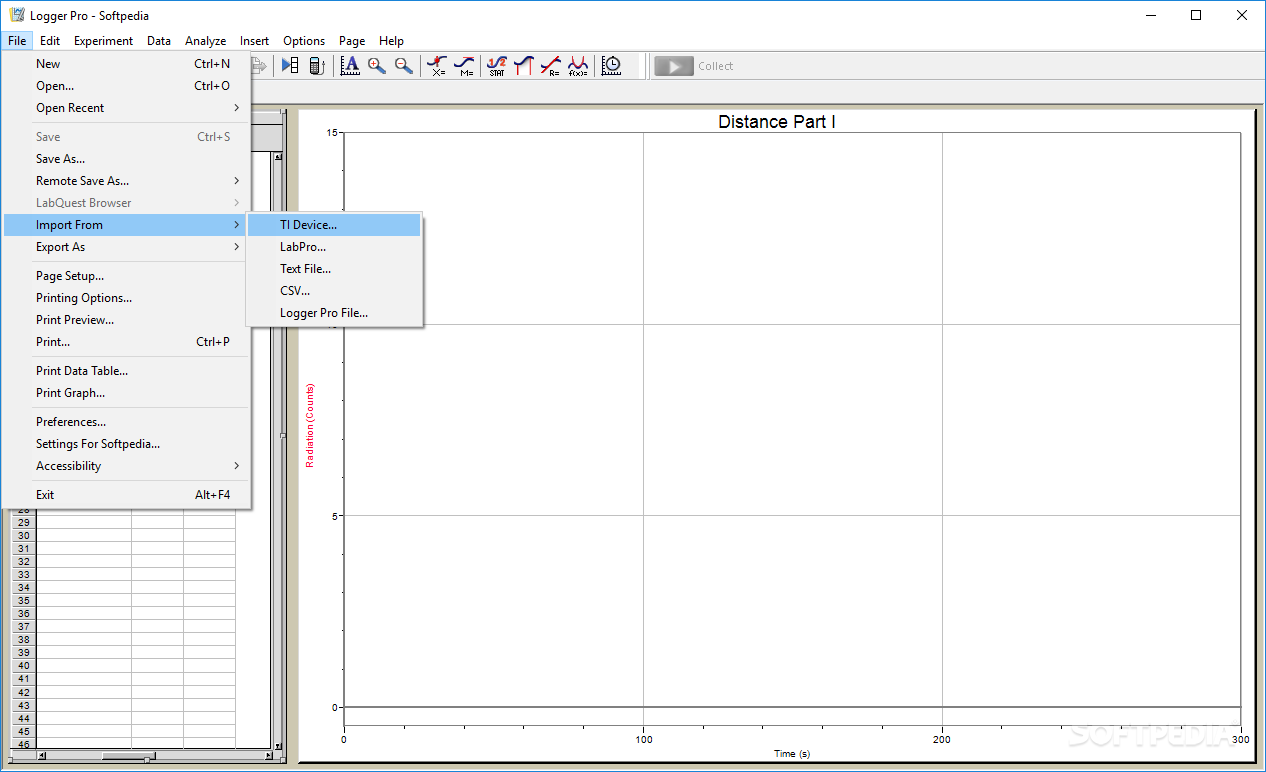The height and width of the screenshot is (772, 1266).
Task: Open the Data Collection clock icon
Action: (x=611, y=66)
